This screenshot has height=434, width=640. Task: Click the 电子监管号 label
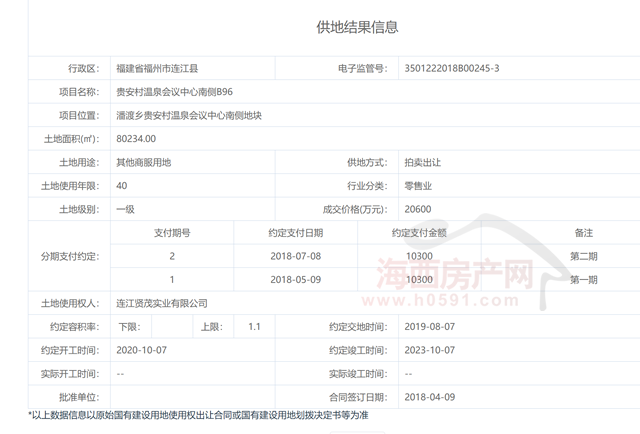[x=362, y=68]
